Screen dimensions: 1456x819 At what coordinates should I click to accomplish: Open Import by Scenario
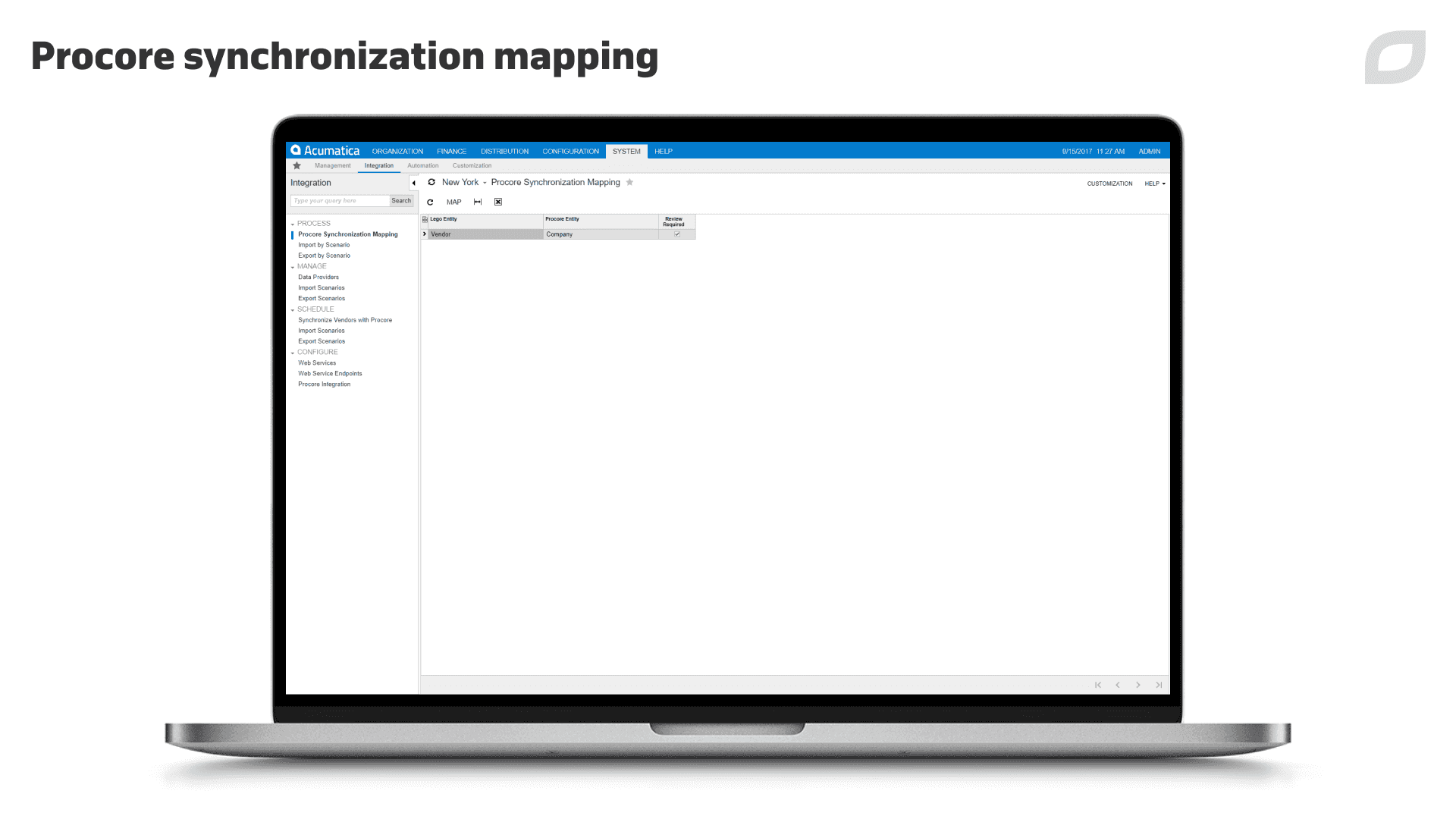coord(324,245)
